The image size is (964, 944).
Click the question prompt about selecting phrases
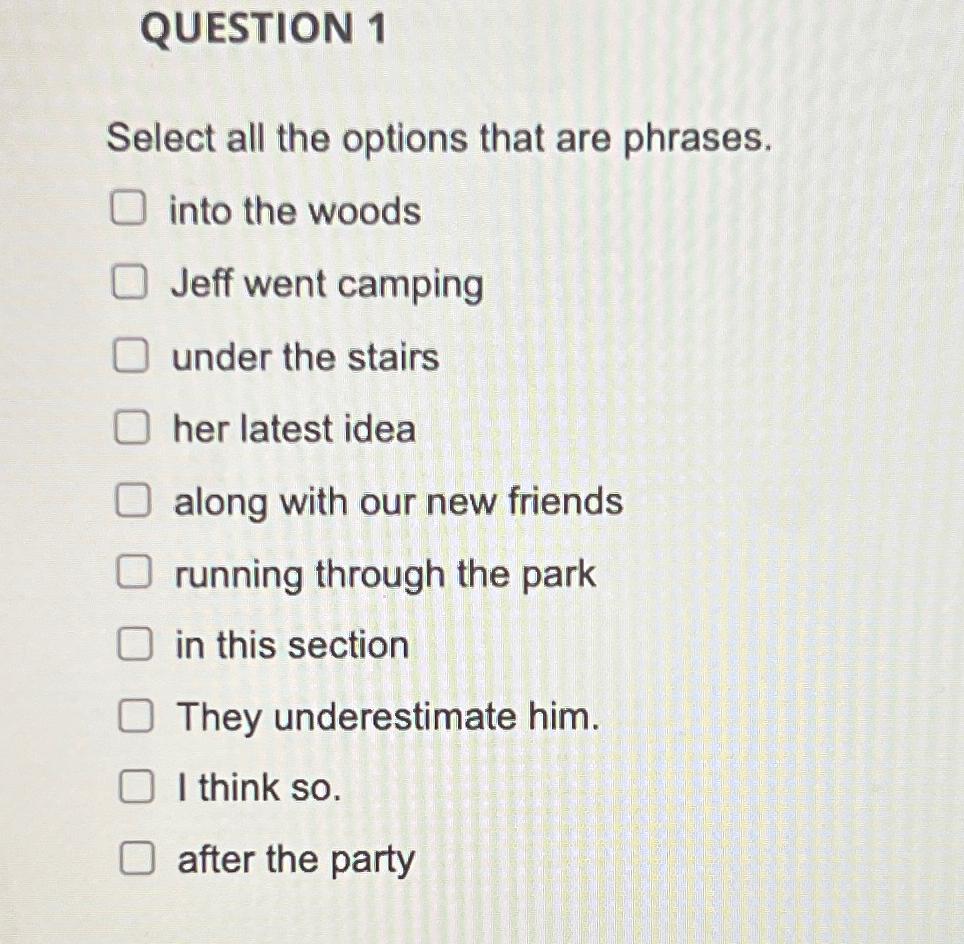(438, 139)
